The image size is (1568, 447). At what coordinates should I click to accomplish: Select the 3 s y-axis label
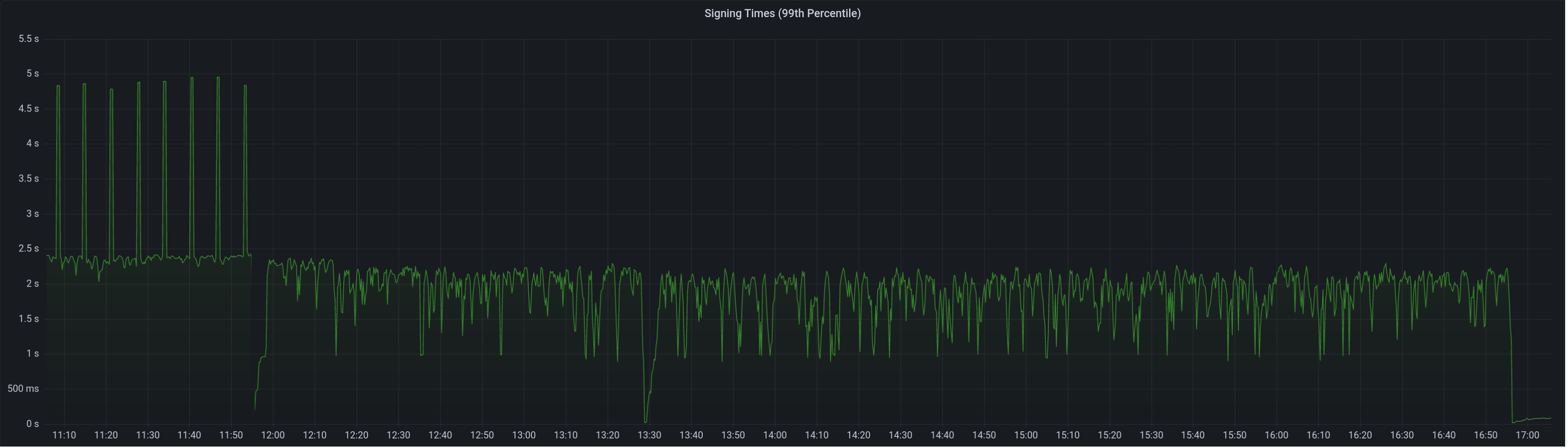(32, 213)
